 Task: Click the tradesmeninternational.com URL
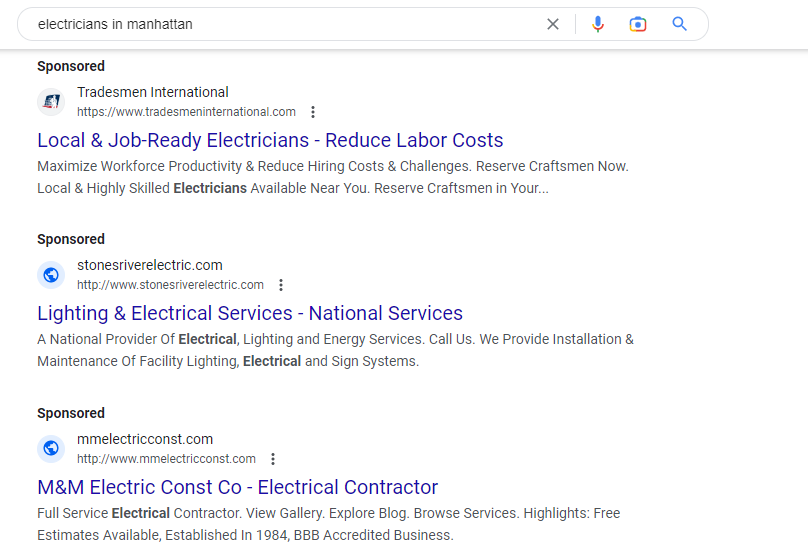point(186,112)
